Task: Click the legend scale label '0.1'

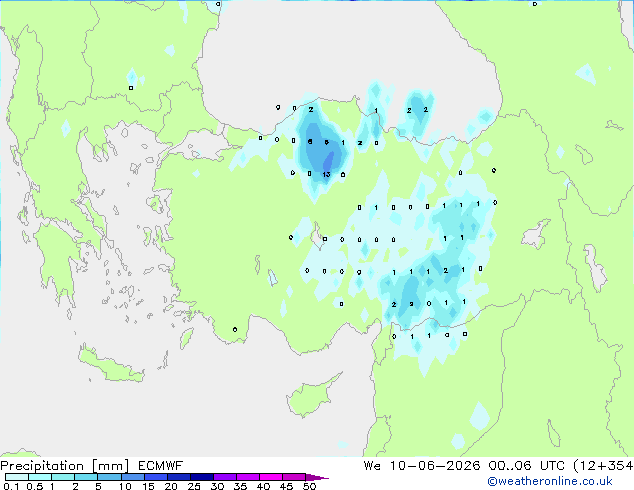Action: click(10, 486)
